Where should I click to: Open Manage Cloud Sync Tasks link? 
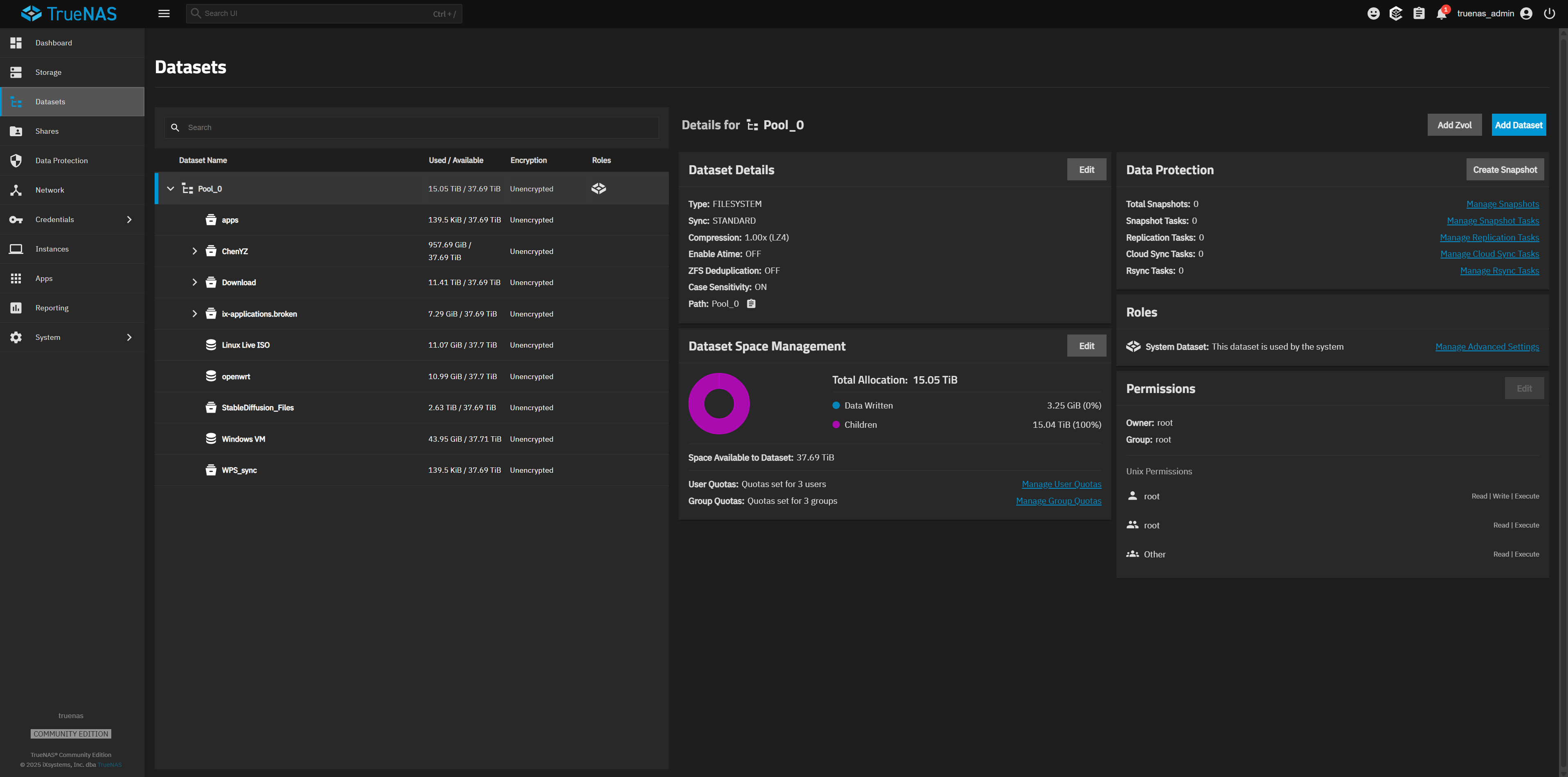(x=1489, y=254)
